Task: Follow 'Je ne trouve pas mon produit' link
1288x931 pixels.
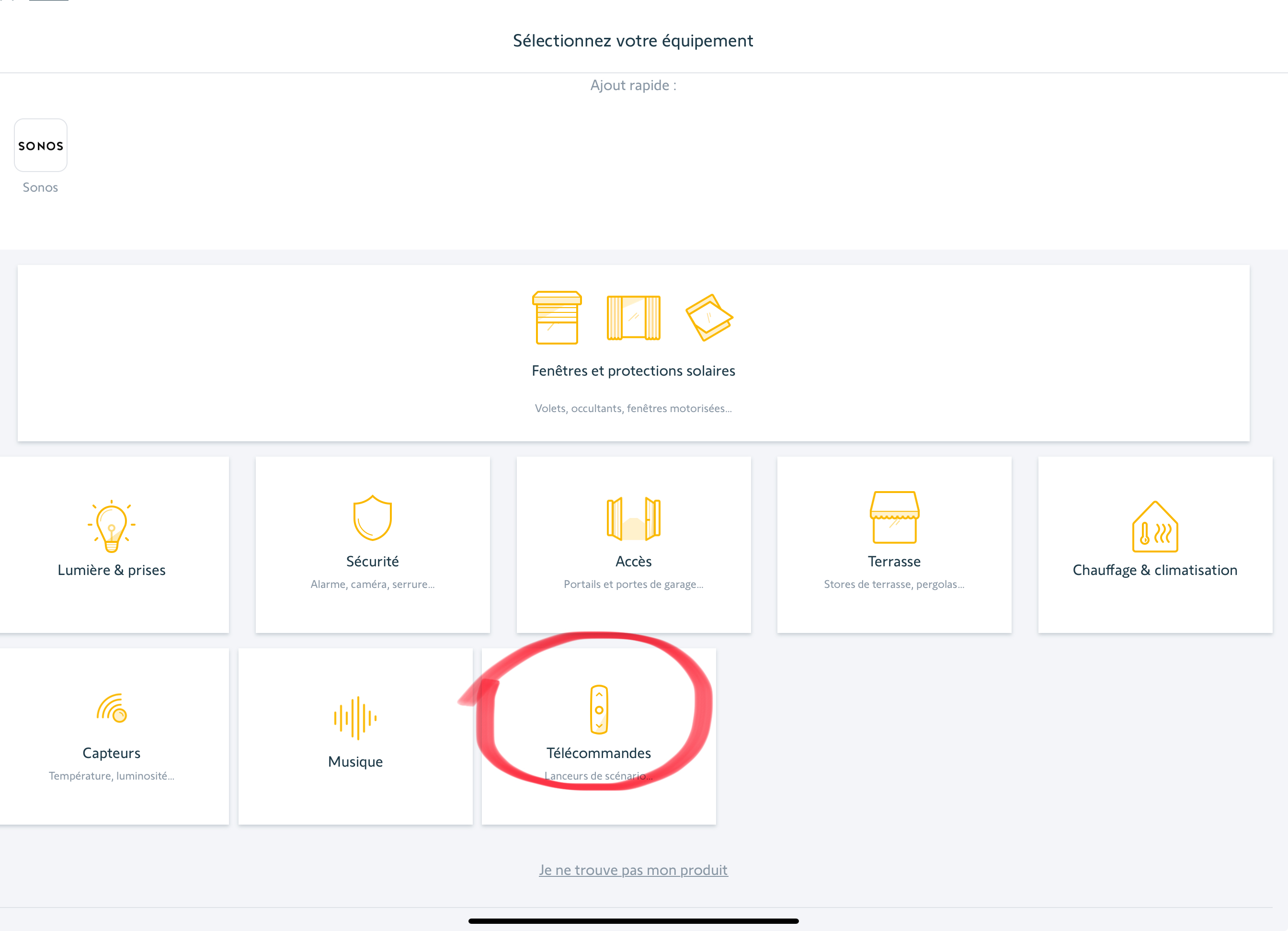Action: pos(633,870)
